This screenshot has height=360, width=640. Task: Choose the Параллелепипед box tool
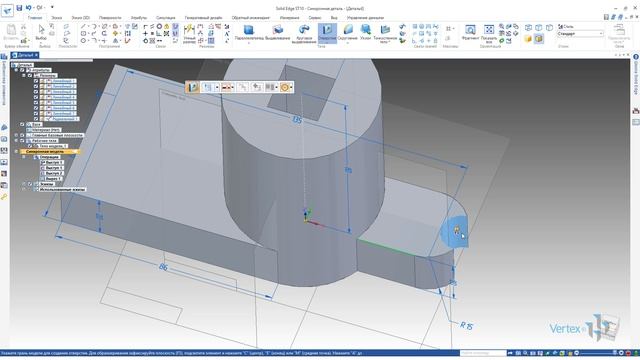click(x=249, y=33)
